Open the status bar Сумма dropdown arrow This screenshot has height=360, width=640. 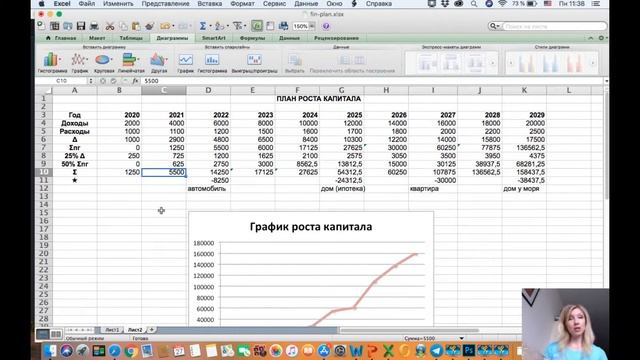tap(462, 338)
